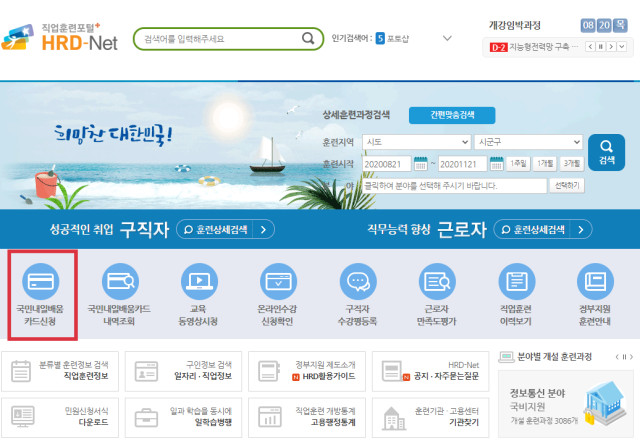
Task: Click the end date field 20201121
Action: coord(462,164)
